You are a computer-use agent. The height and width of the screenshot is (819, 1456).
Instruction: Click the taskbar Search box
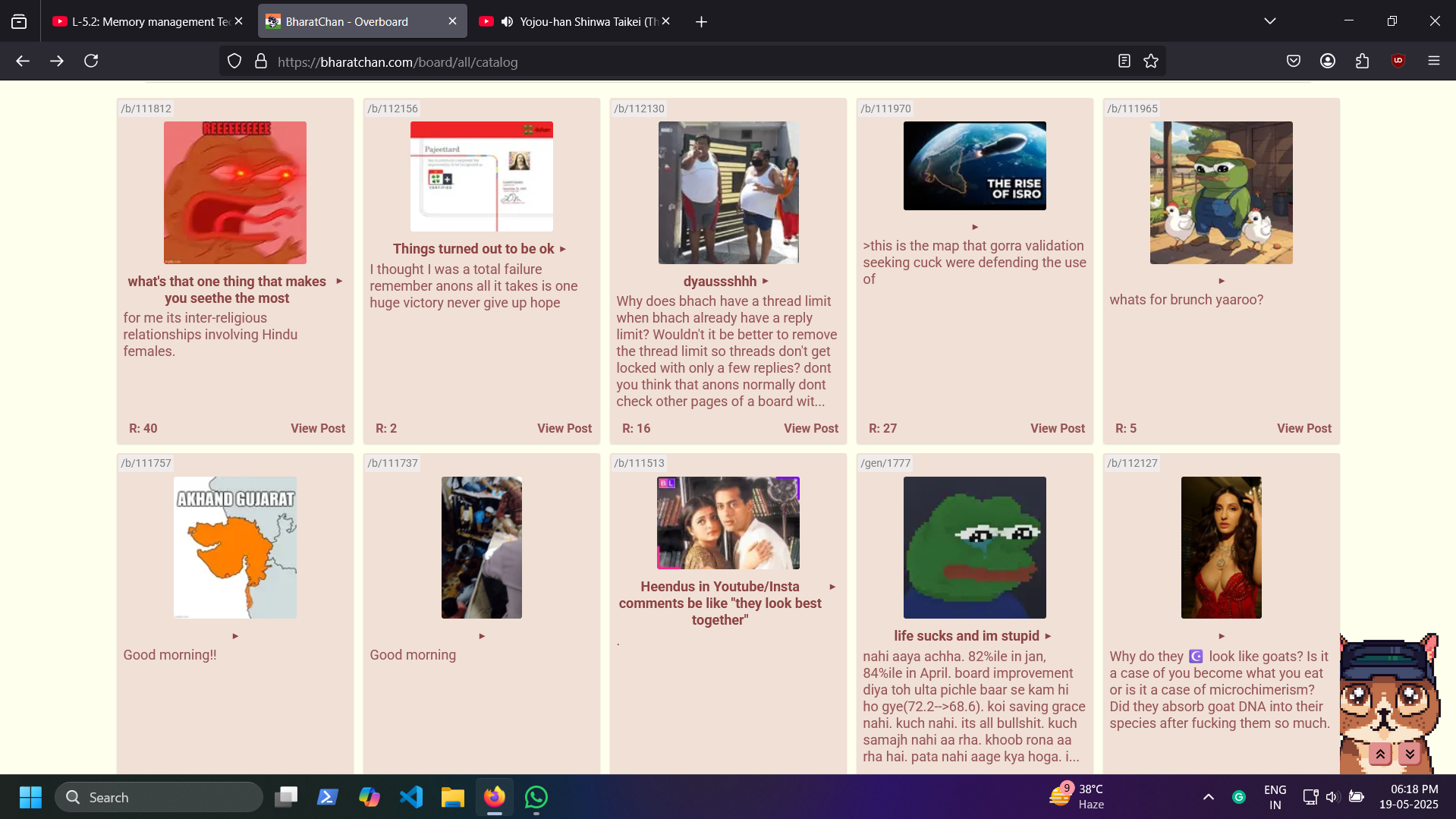159,797
